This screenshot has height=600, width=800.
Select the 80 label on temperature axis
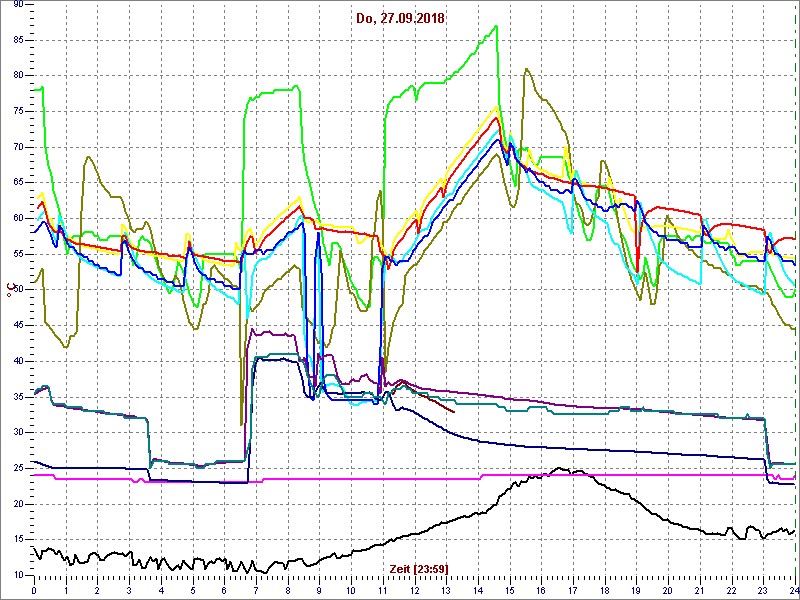click(17, 76)
